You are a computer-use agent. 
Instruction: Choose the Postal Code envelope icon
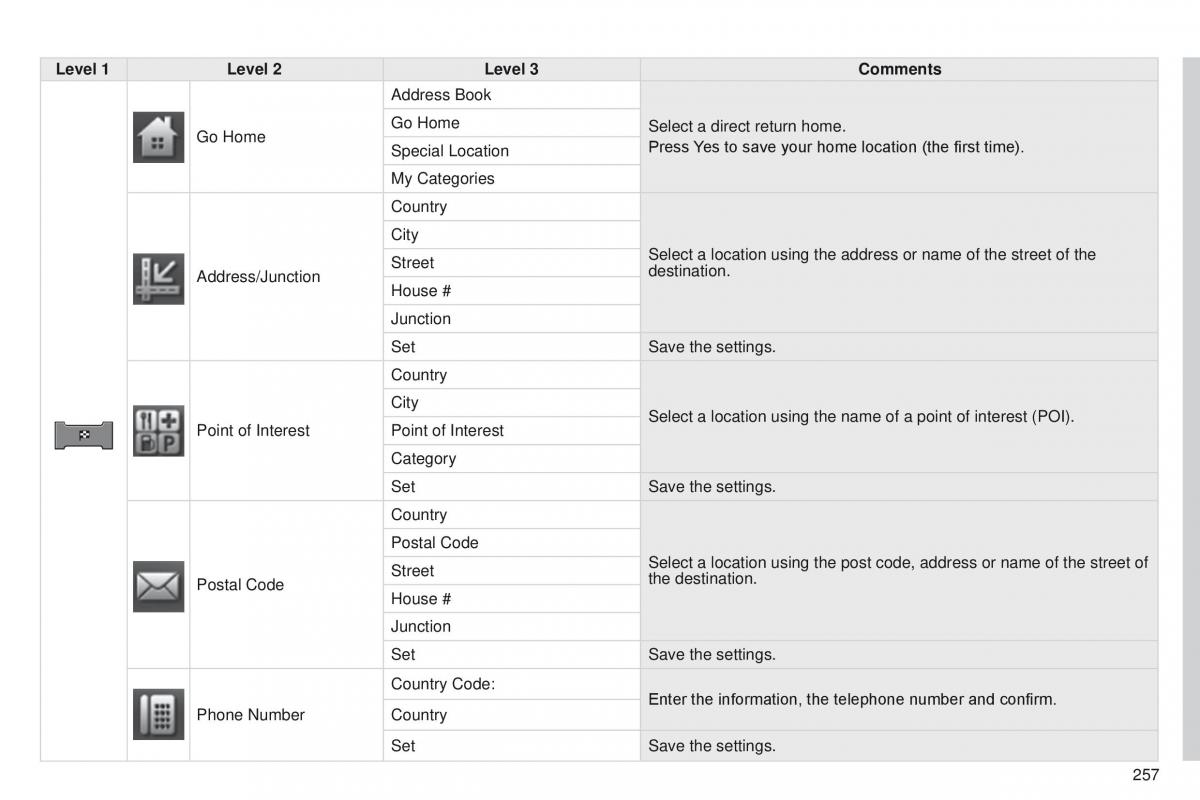[x=159, y=586]
